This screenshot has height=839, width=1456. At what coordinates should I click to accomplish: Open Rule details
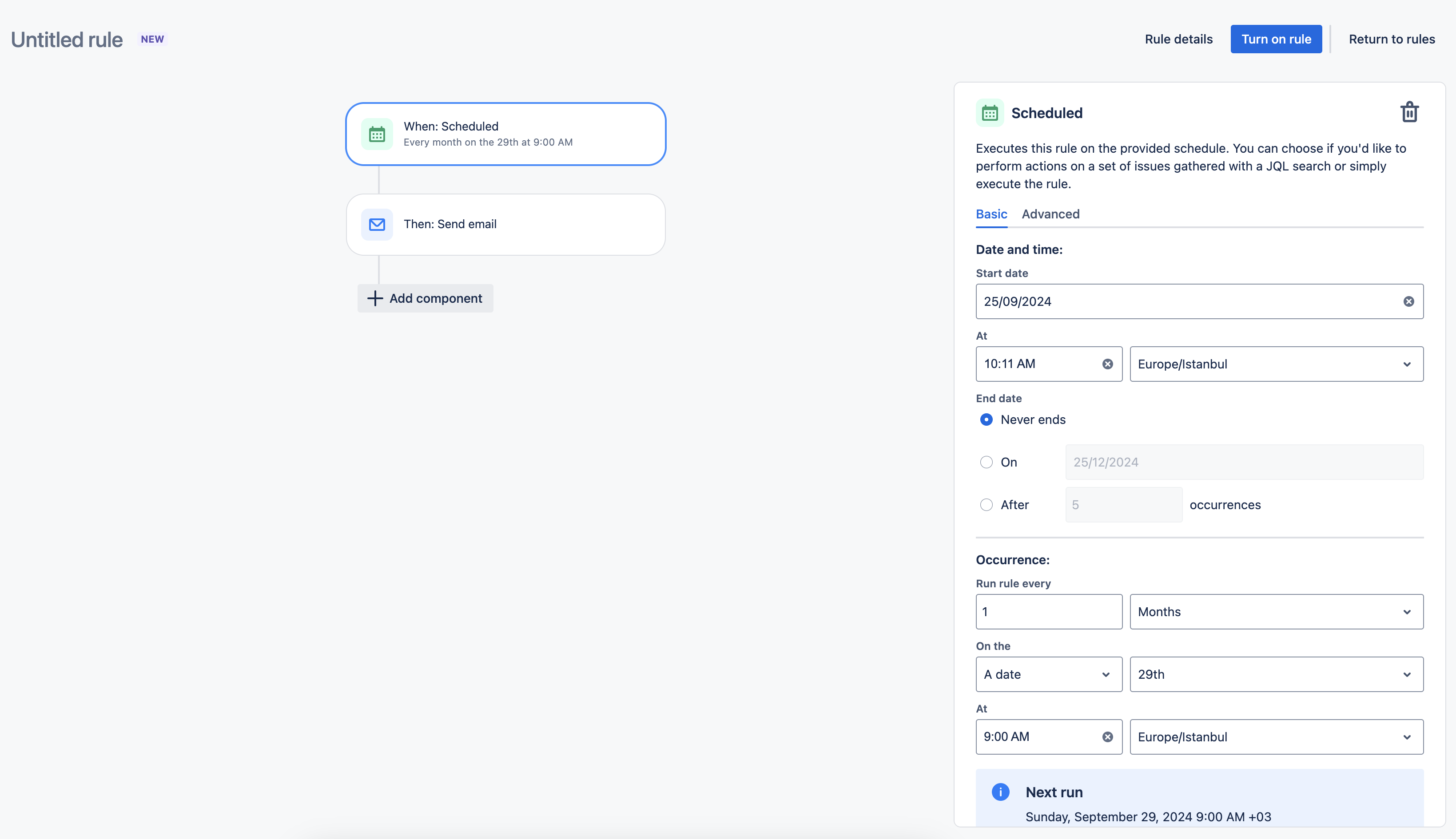point(1178,39)
